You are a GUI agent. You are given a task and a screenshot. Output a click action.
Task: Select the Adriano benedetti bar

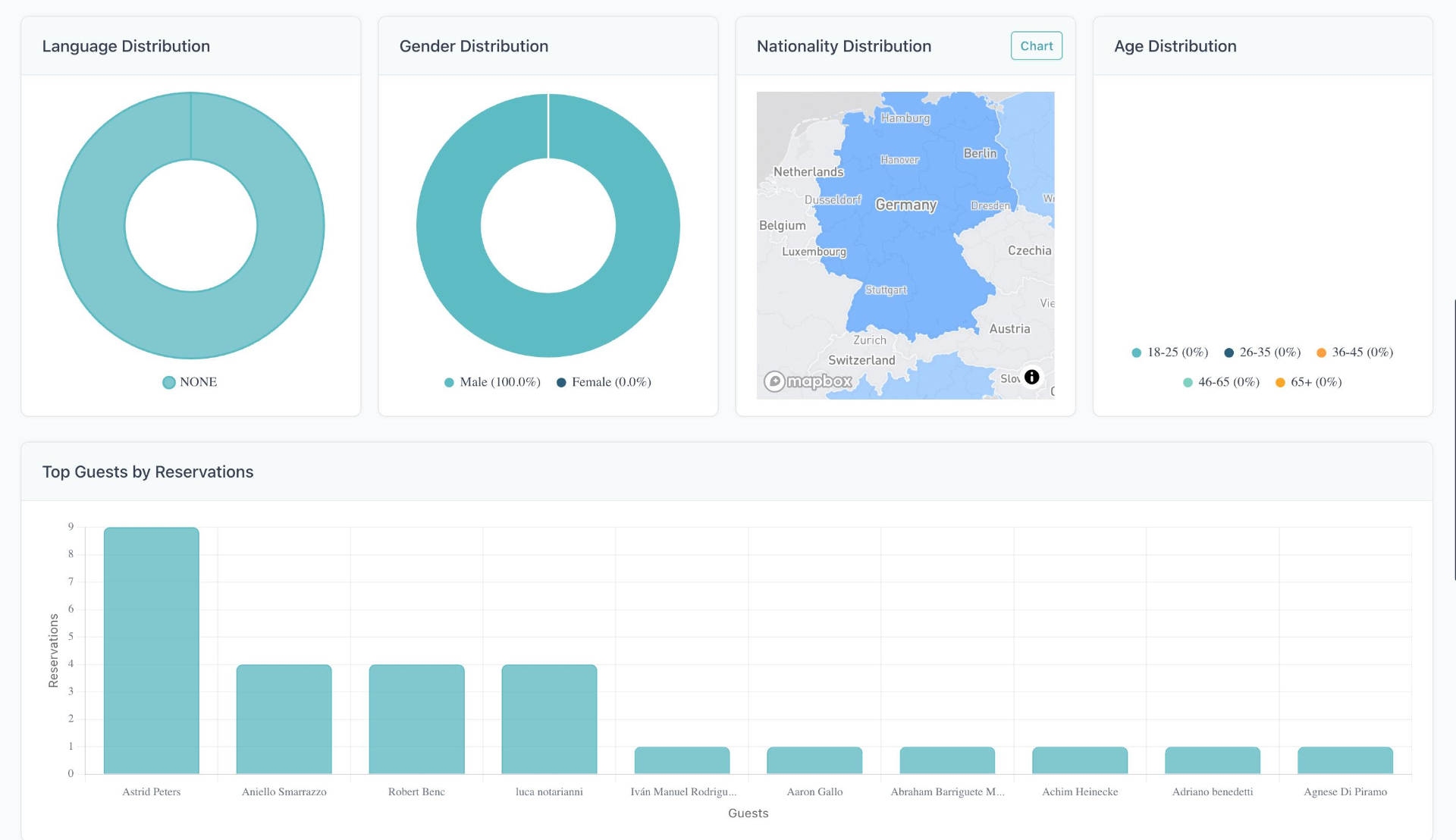coord(1213,760)
